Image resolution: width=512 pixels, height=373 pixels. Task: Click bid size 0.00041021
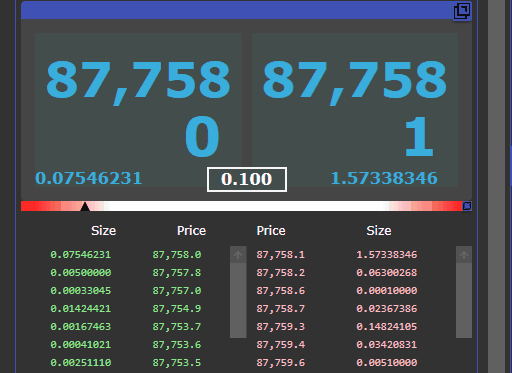[x=81, y=345]
